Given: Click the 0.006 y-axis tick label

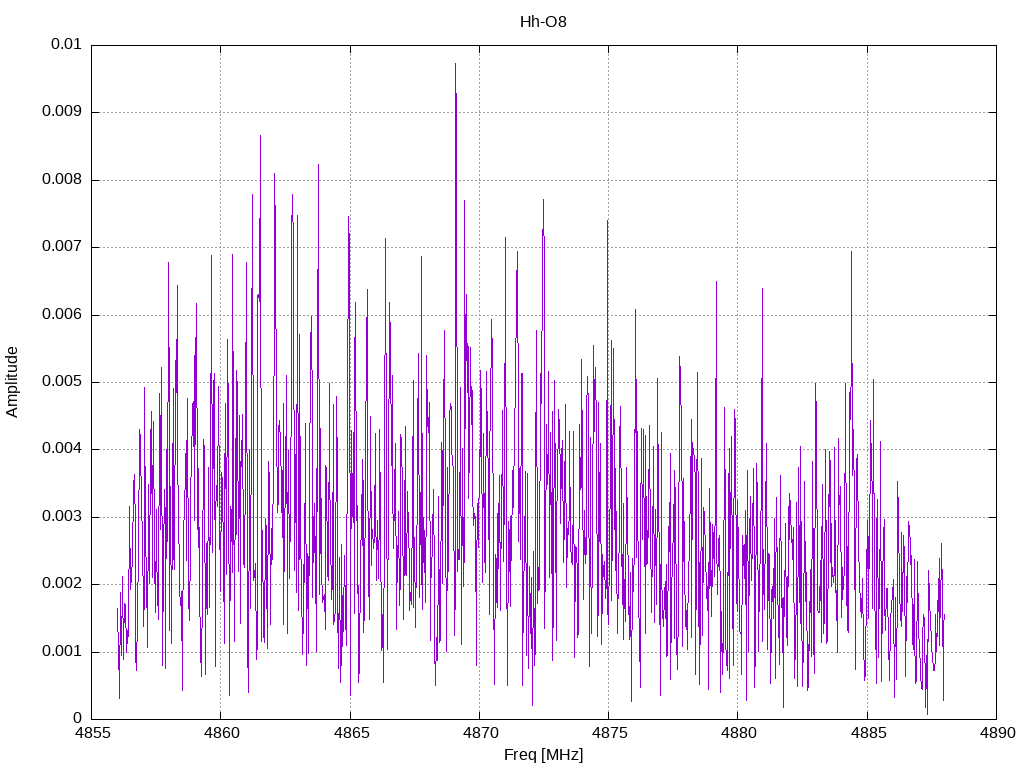Looking at the screenshot, I should tap(62, 314).
